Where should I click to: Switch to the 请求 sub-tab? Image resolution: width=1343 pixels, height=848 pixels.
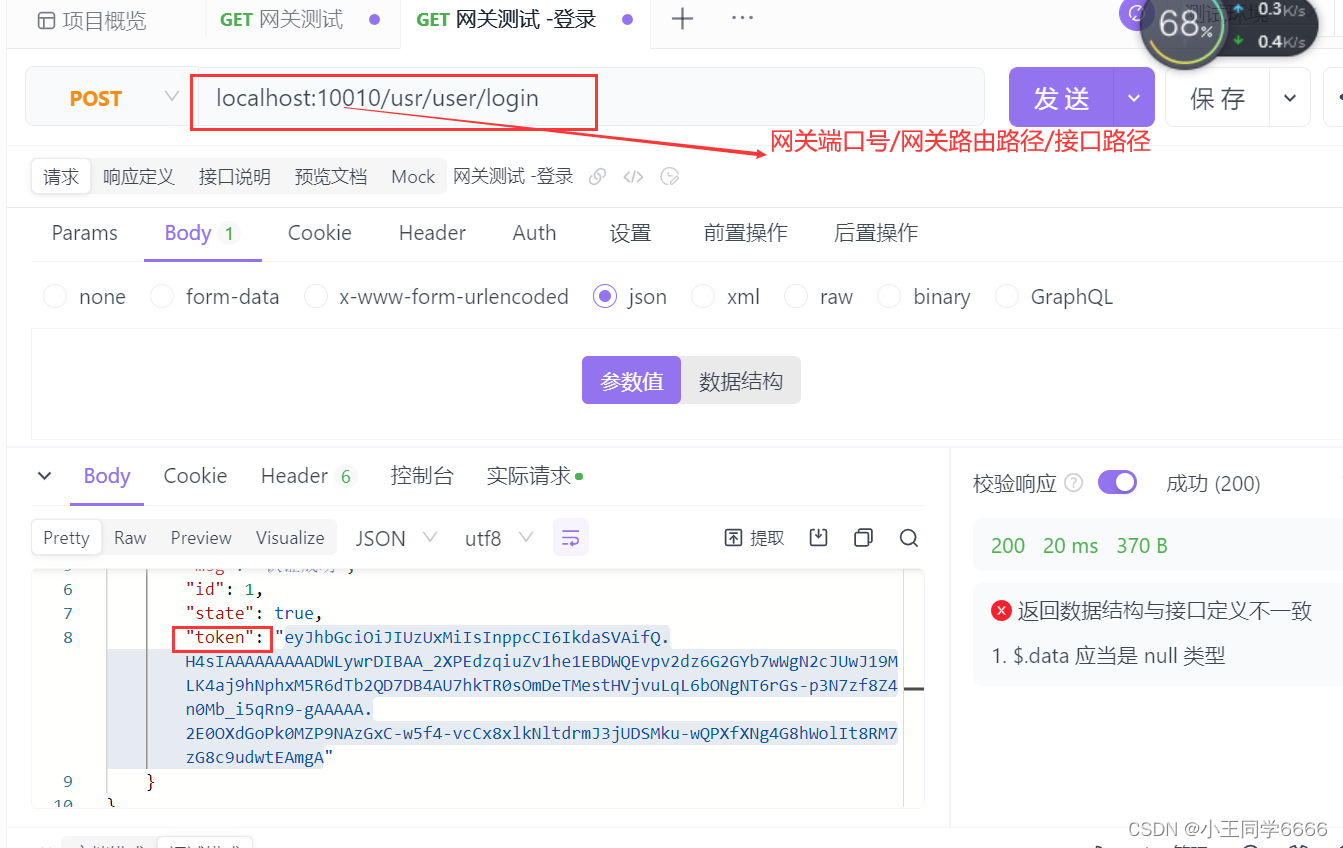coord(61,176)
